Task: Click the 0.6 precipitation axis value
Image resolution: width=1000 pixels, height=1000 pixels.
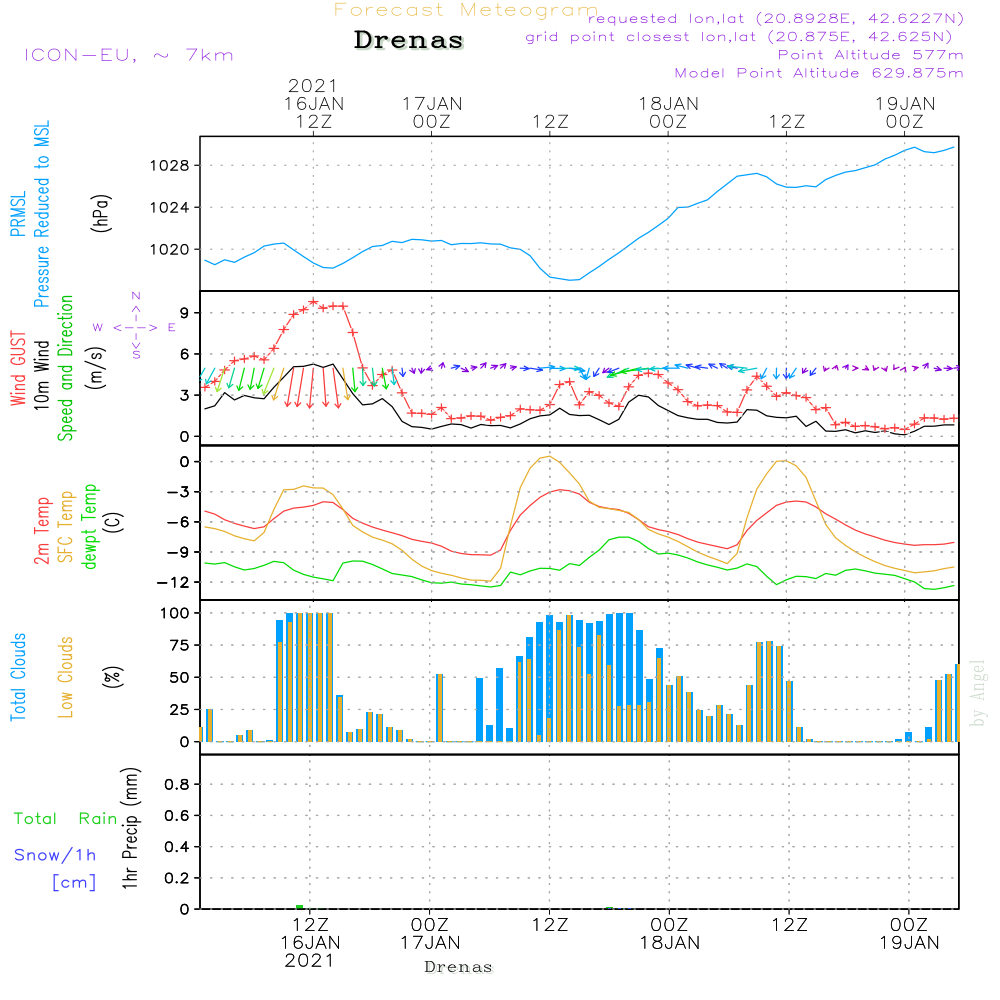Action: tap(177, 816)
